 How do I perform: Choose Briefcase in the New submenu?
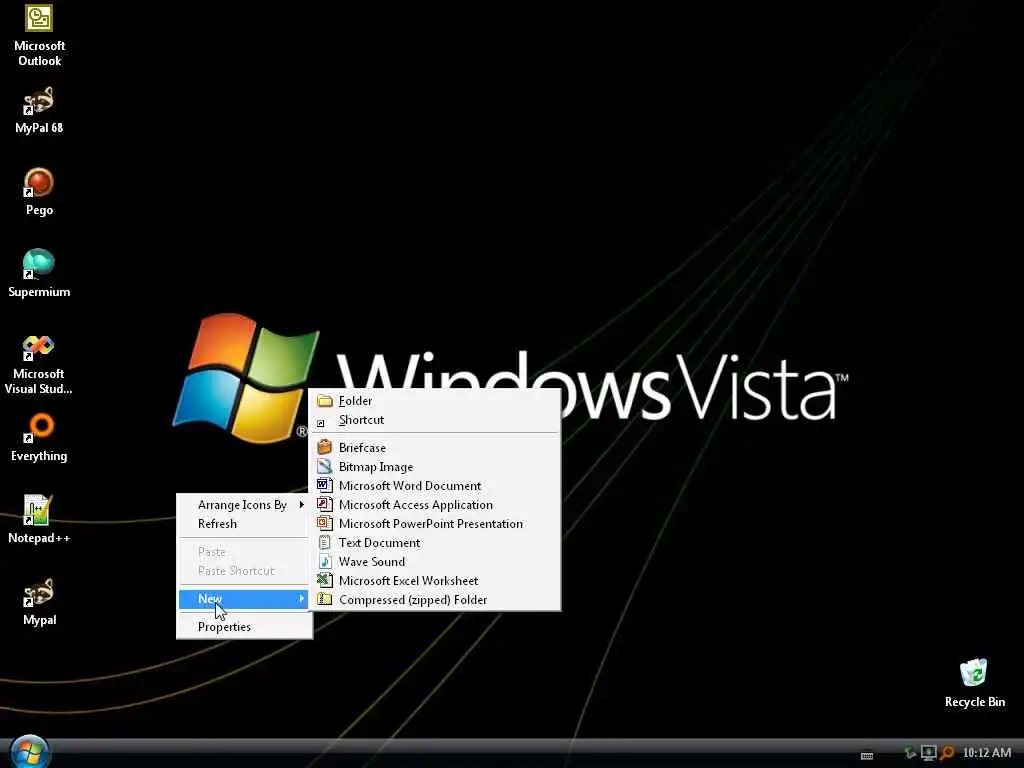[434, 448]
